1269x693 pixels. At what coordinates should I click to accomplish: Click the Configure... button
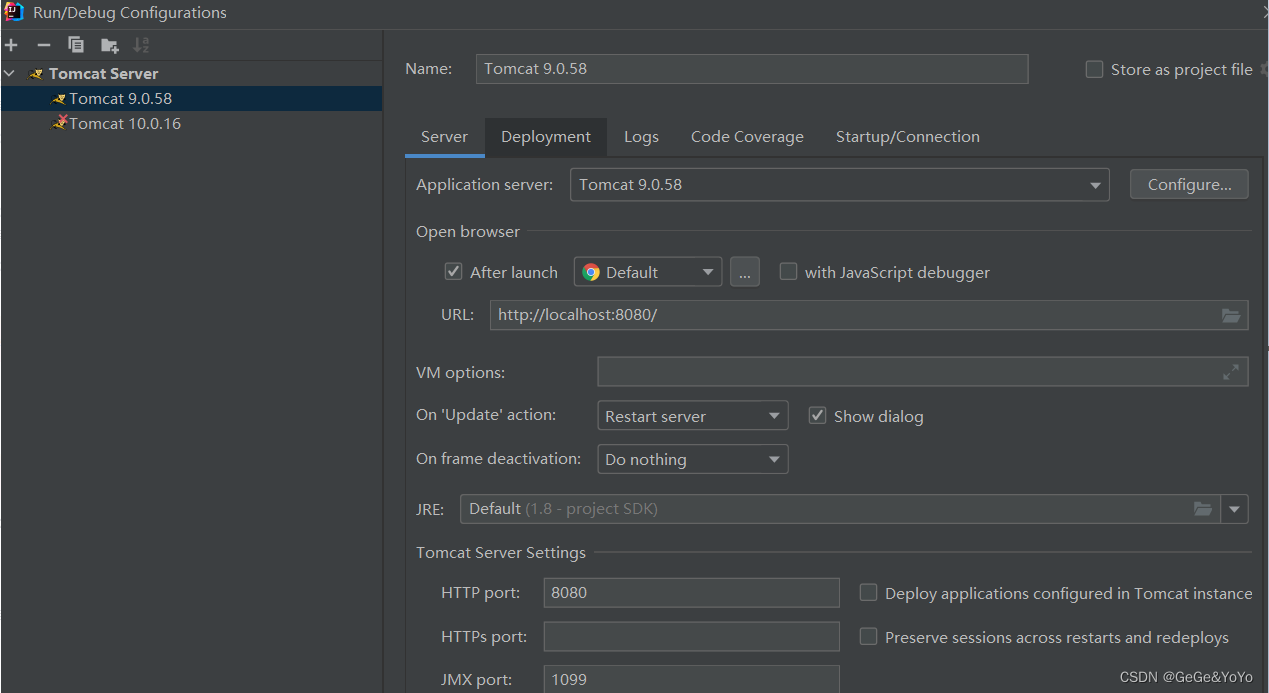pos(1189,184)
